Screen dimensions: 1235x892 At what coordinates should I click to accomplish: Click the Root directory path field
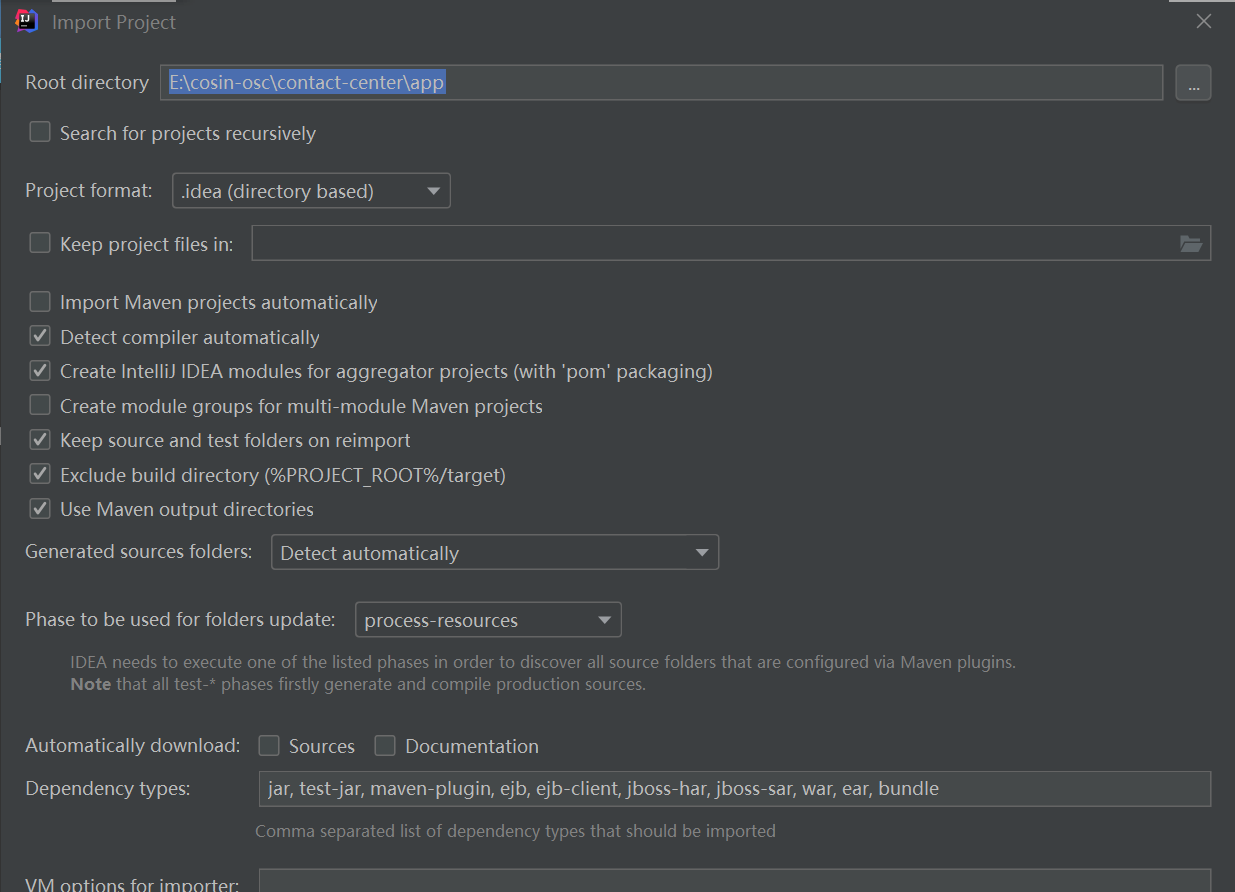(660, 83)
